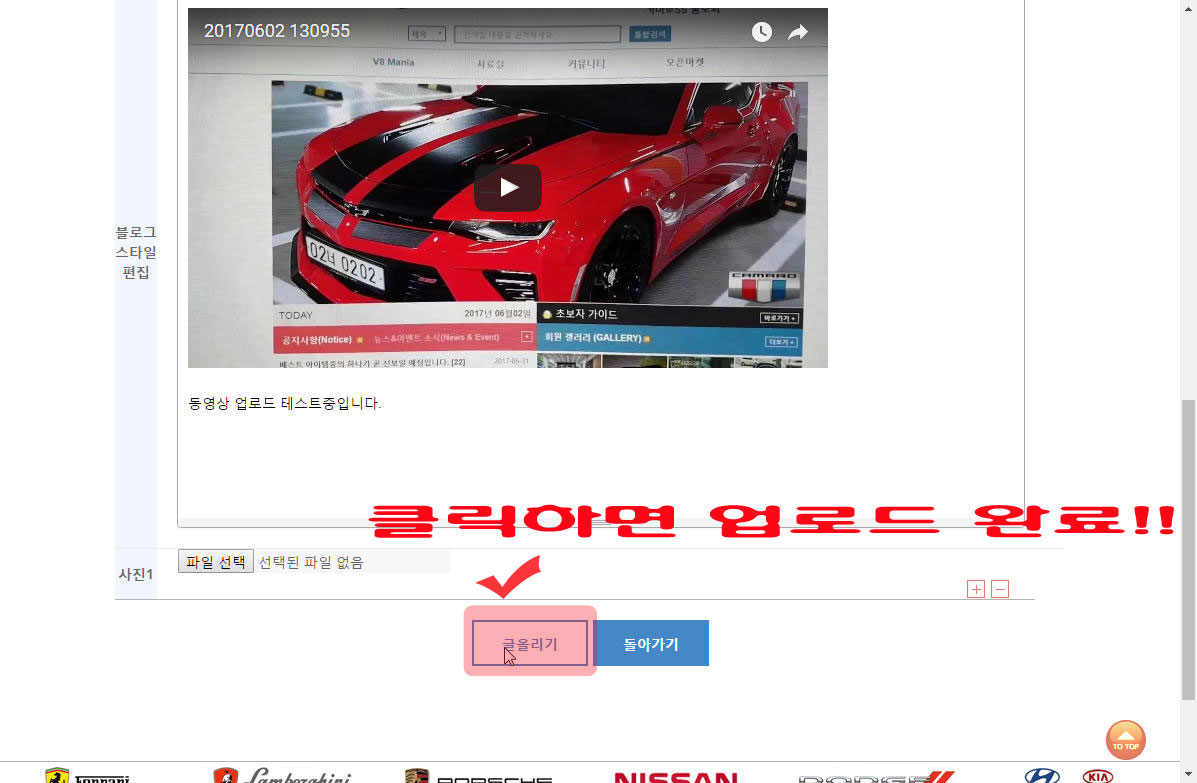
Task: Click the Kia brand logo
Action: click(1098, 776)
